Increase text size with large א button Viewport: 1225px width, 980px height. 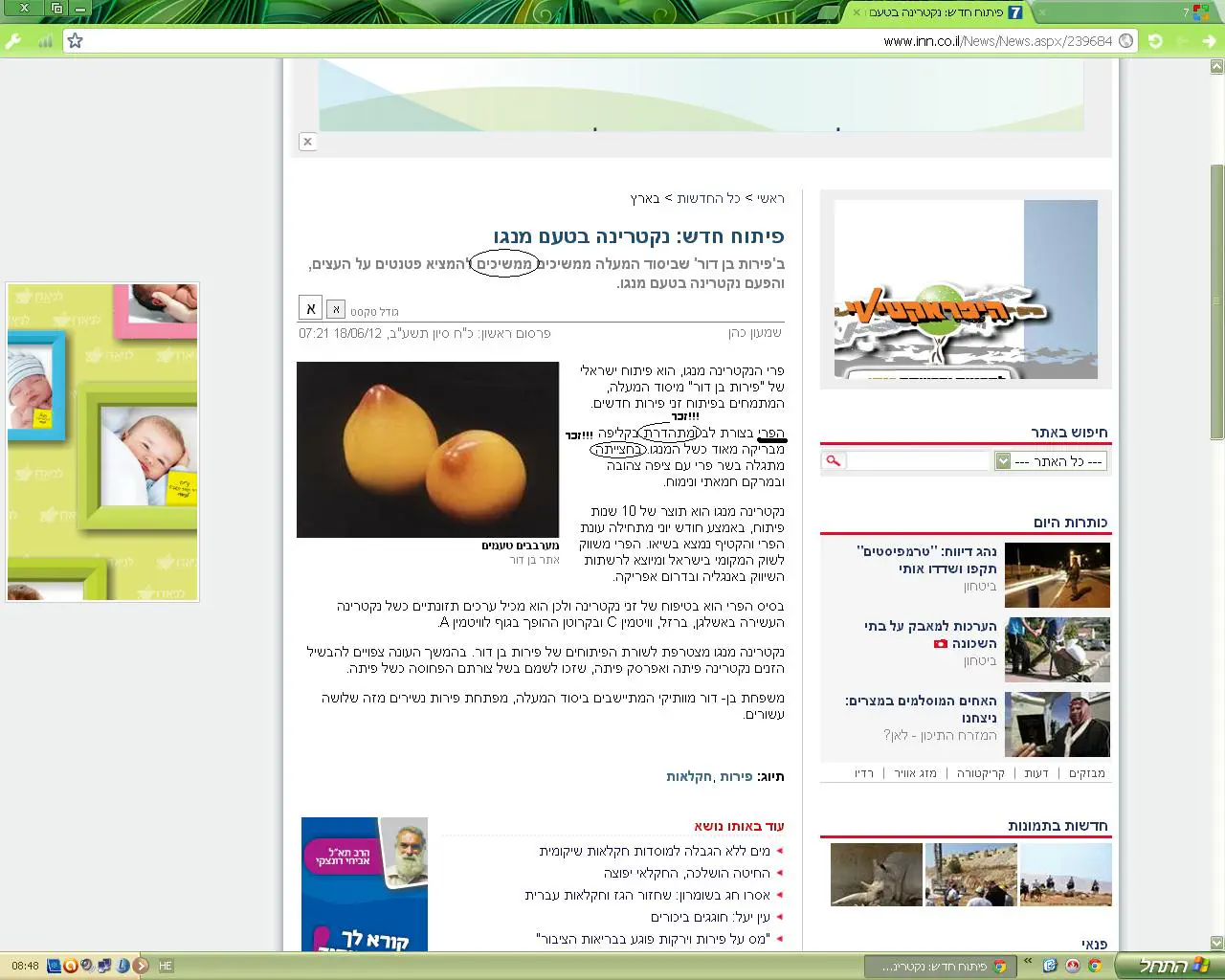point(310,308)
